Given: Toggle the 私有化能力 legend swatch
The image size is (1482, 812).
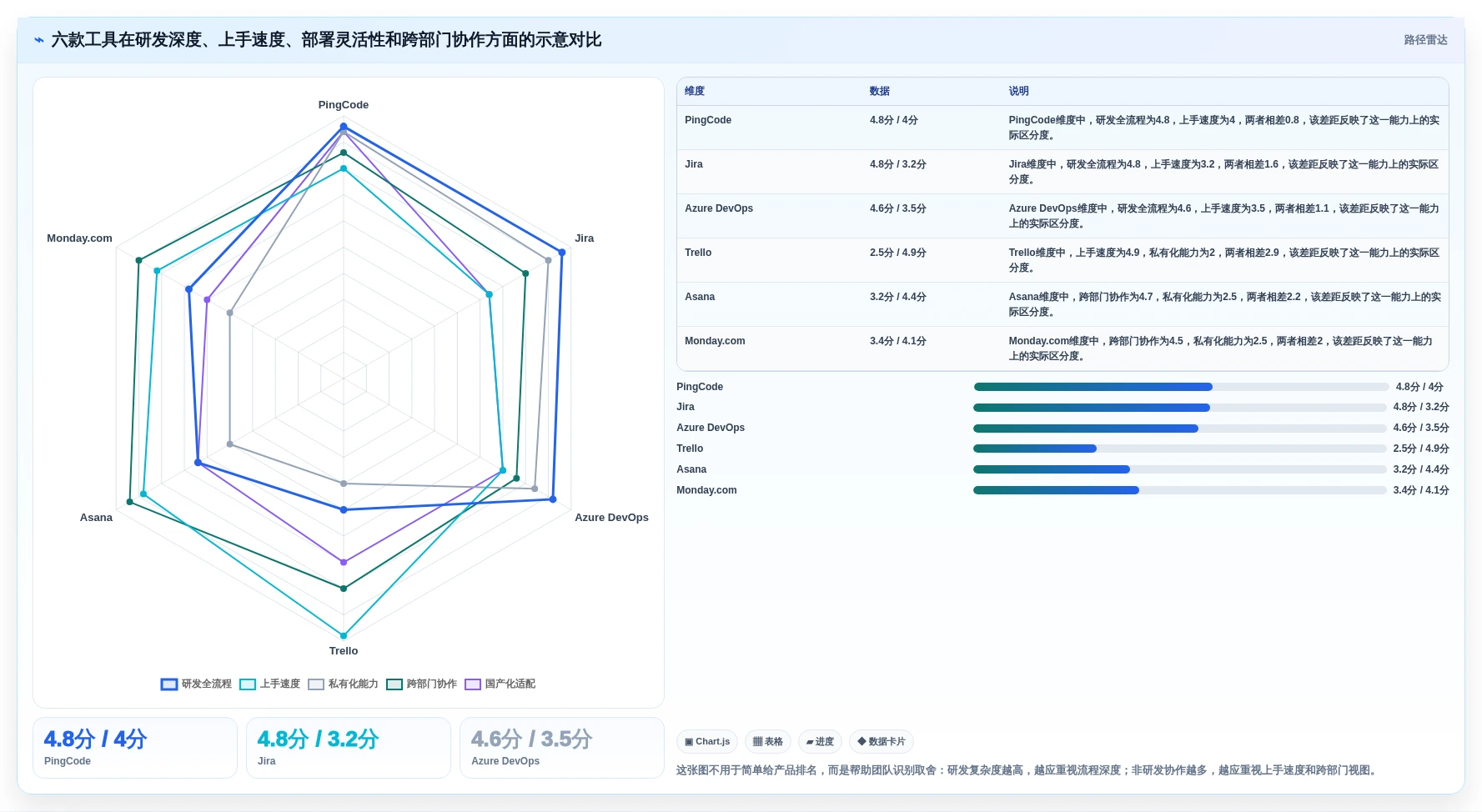Looking at the screenshot, I should [x=316, y=684].
